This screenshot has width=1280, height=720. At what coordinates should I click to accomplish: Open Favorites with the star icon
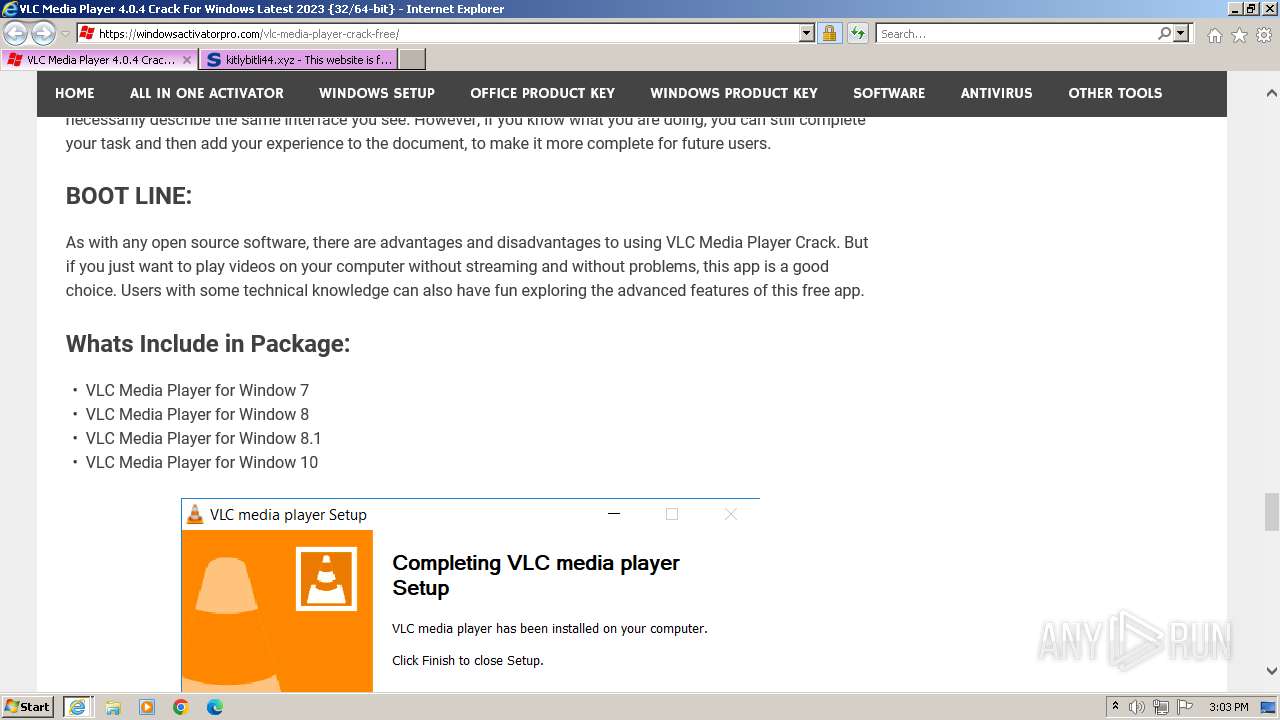pos(1239,35)
